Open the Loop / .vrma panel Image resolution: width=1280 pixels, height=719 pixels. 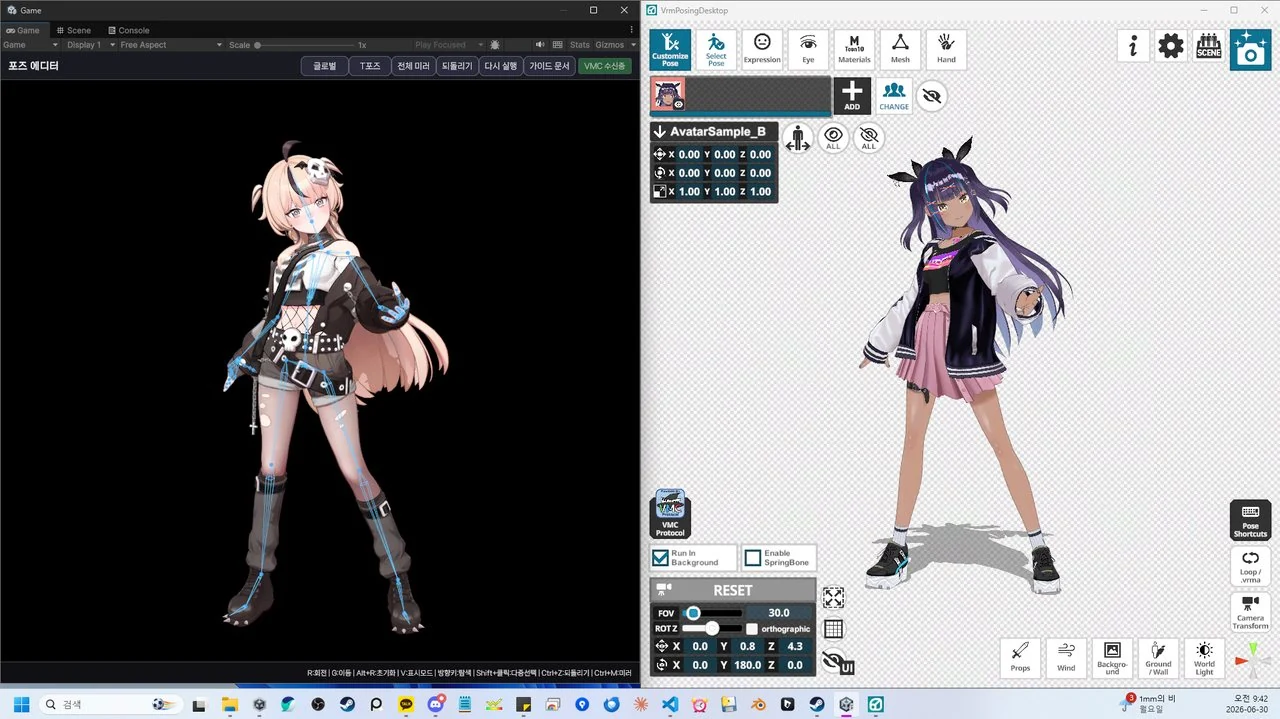pyautogui.click(x=1250, y=566)
